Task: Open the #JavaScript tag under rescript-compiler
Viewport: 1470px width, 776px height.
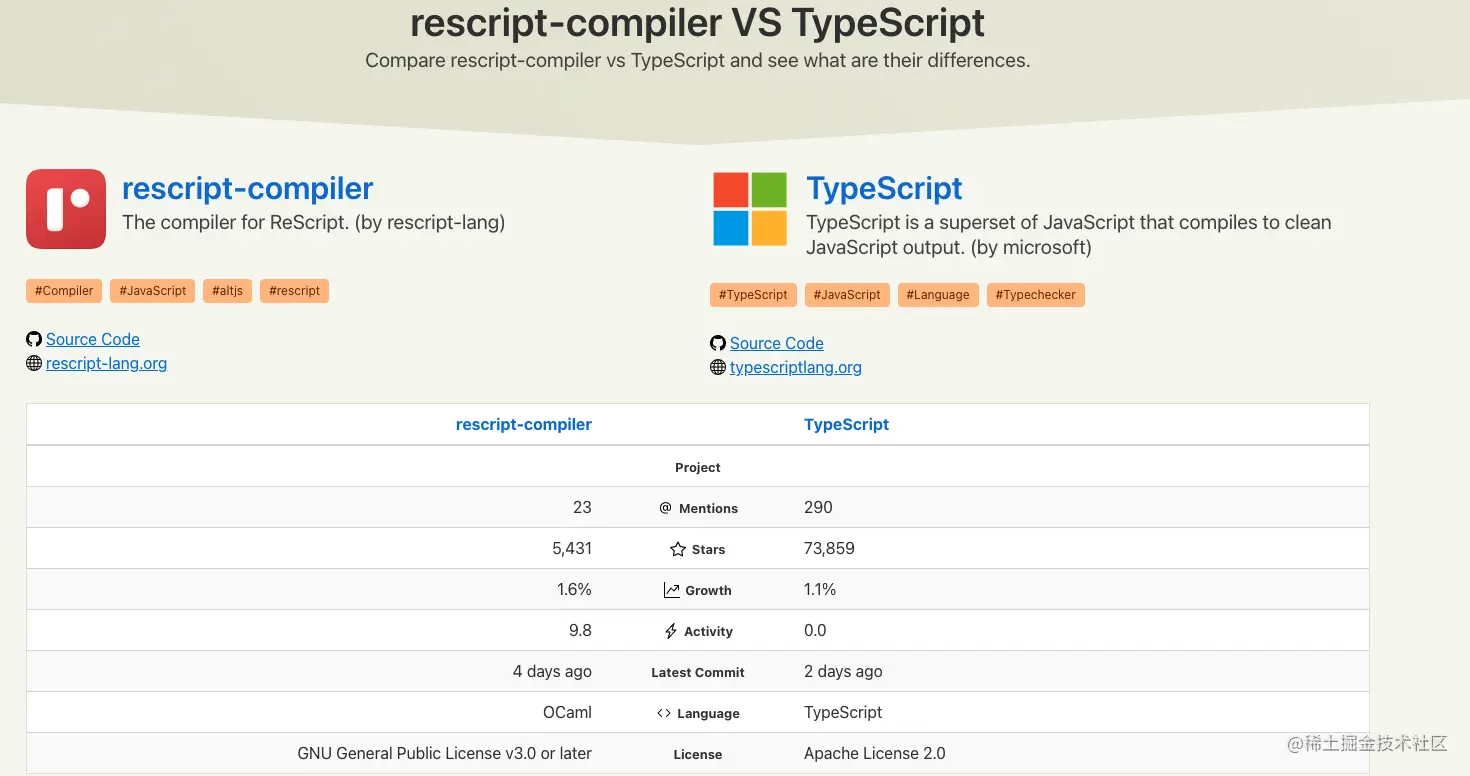Action: pyautogui.click(x=152, y=290)
